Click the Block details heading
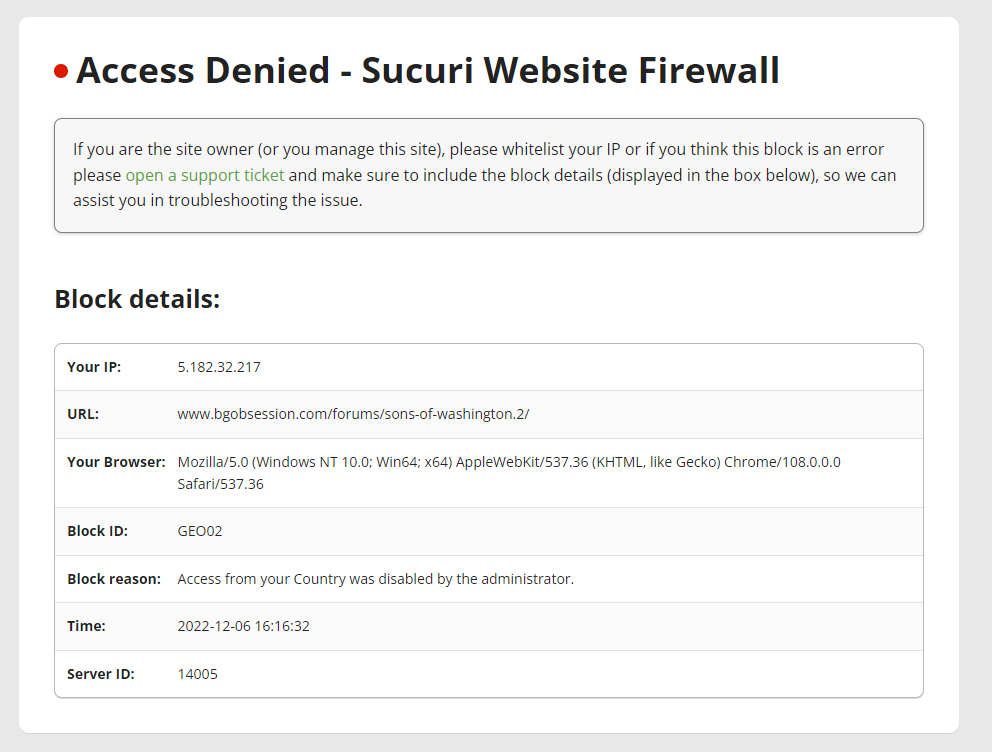The width and height of the screenshot is (992, 752). point(137,299)
